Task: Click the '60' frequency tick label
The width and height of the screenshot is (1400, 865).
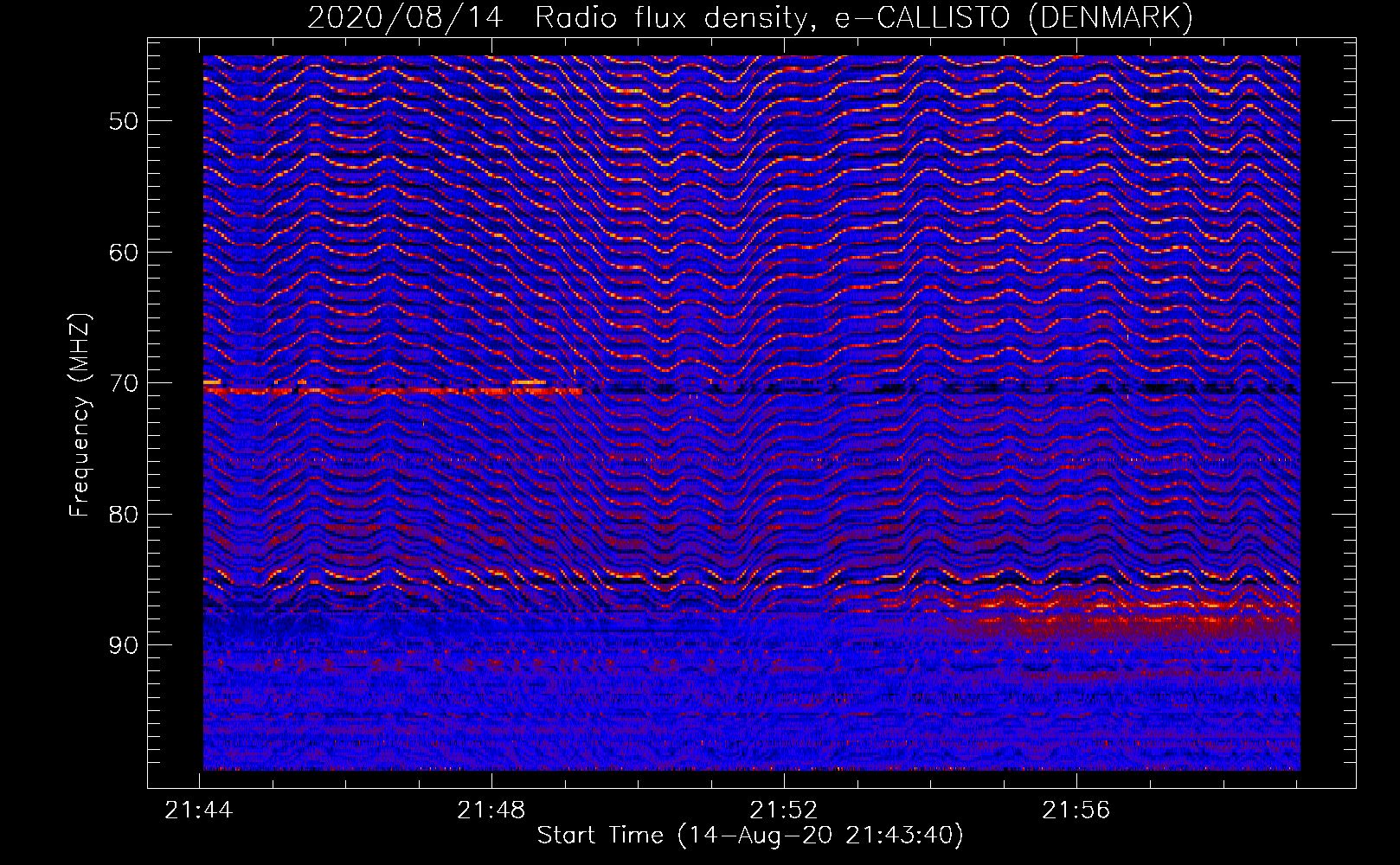Action: coord(124,253)
